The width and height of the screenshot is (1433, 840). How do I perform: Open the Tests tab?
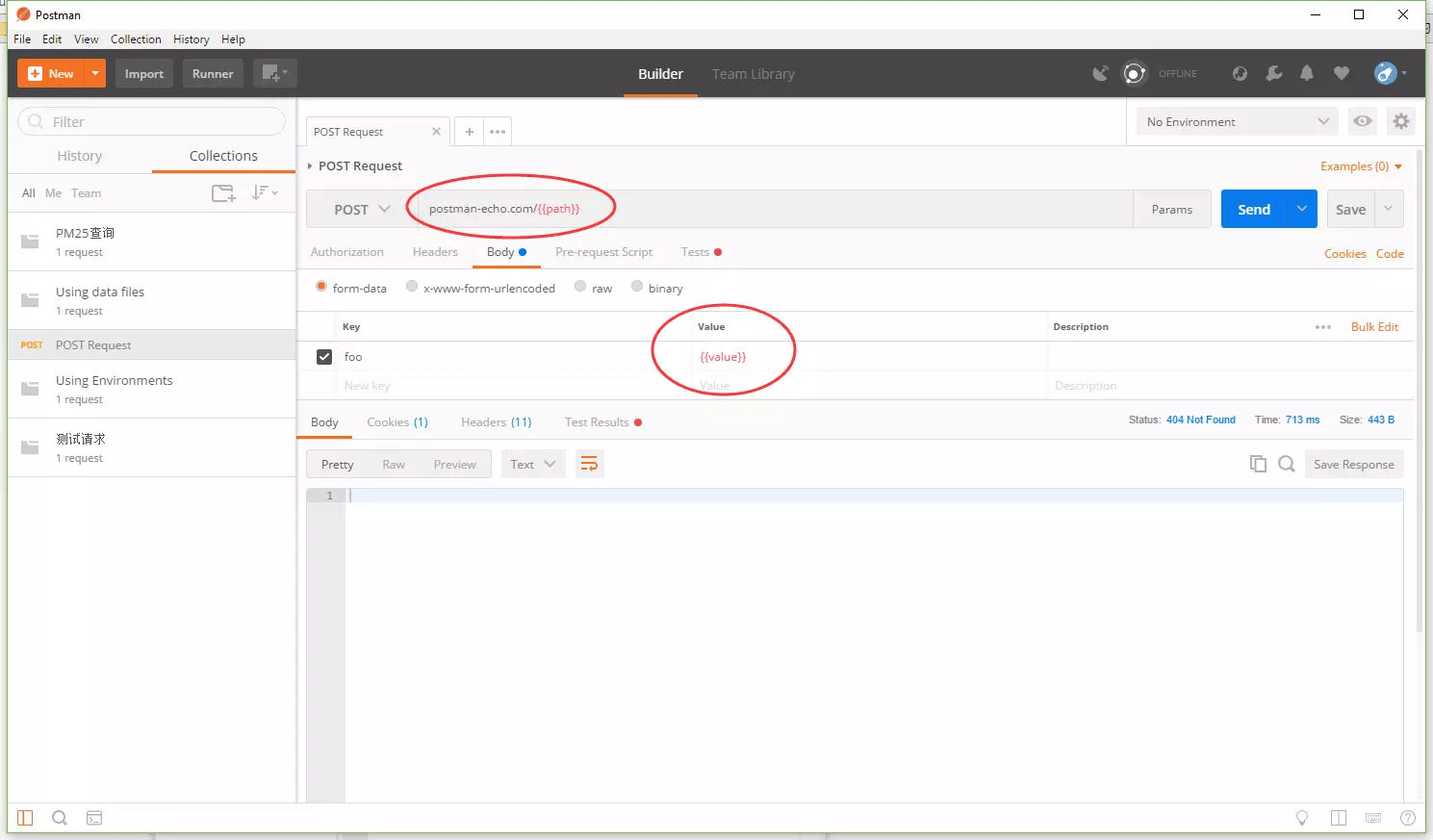pyautogui.click(x=701, y=252)
